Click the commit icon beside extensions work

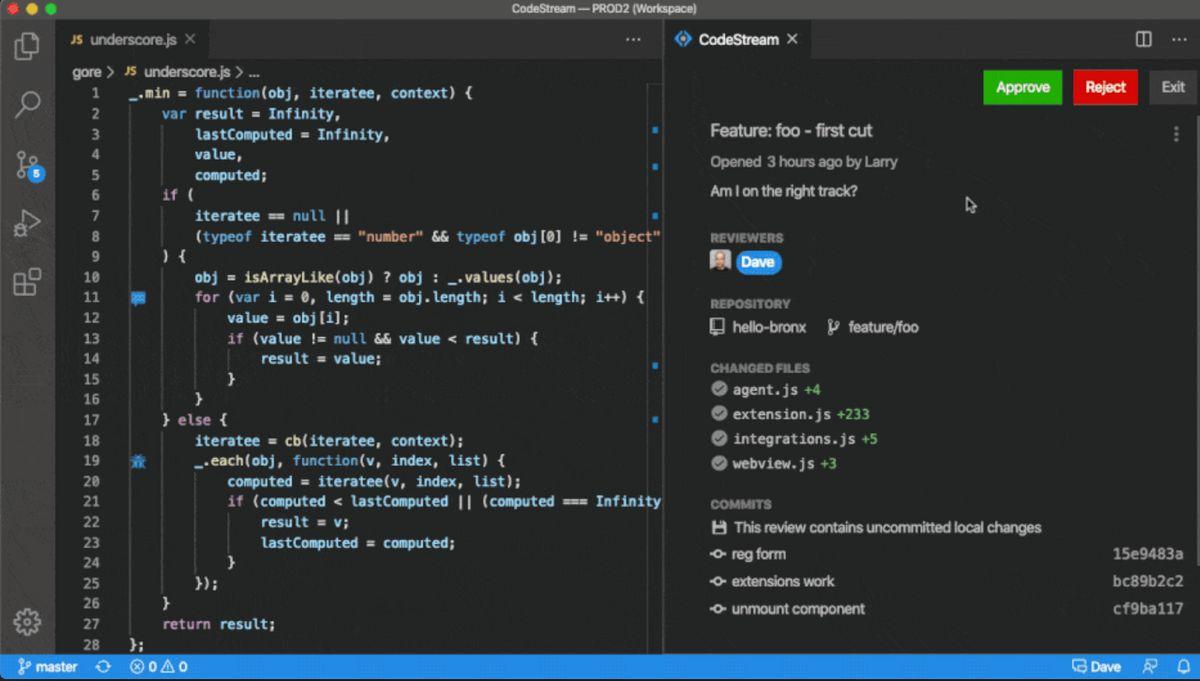(718, 581)
